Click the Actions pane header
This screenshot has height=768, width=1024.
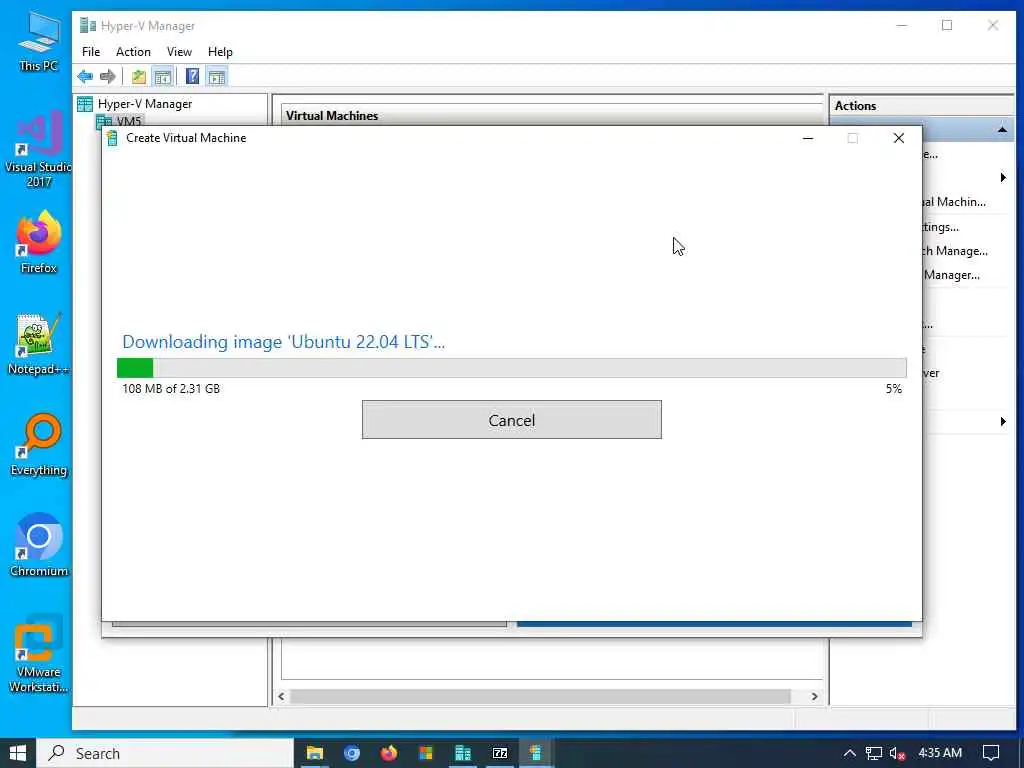pos(855,106)
